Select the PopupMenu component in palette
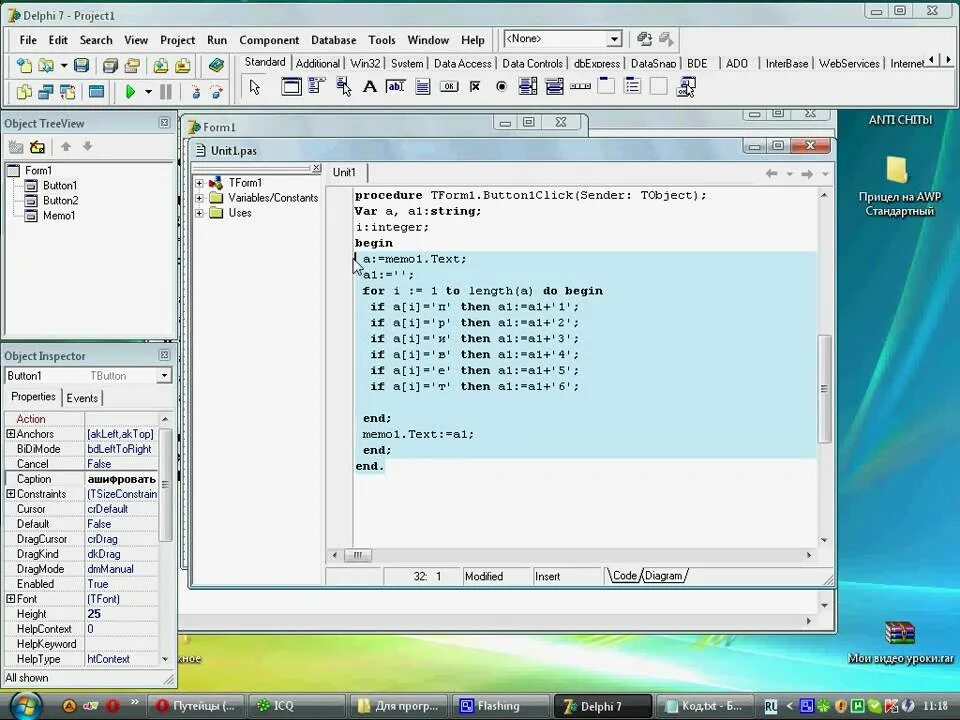The height and width of the screenshot is (720, 960). coord(343,86)
